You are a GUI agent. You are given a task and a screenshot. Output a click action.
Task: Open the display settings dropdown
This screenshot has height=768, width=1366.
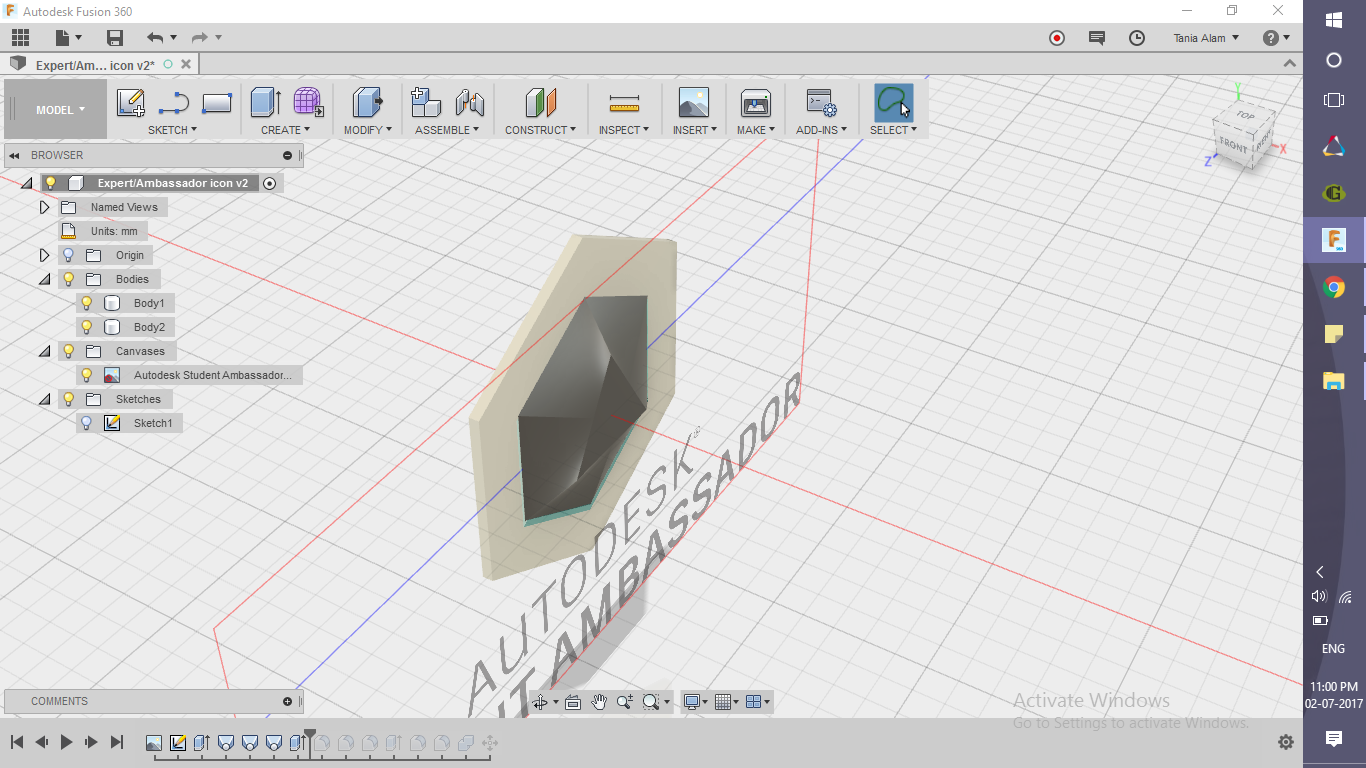(x=695, y=701)
